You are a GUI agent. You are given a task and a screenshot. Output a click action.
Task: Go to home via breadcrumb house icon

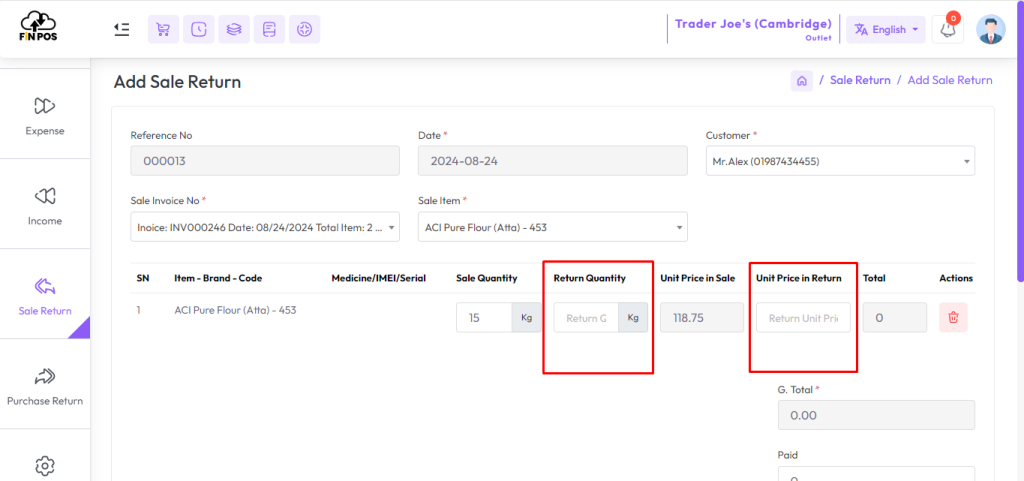click(802, 81)
